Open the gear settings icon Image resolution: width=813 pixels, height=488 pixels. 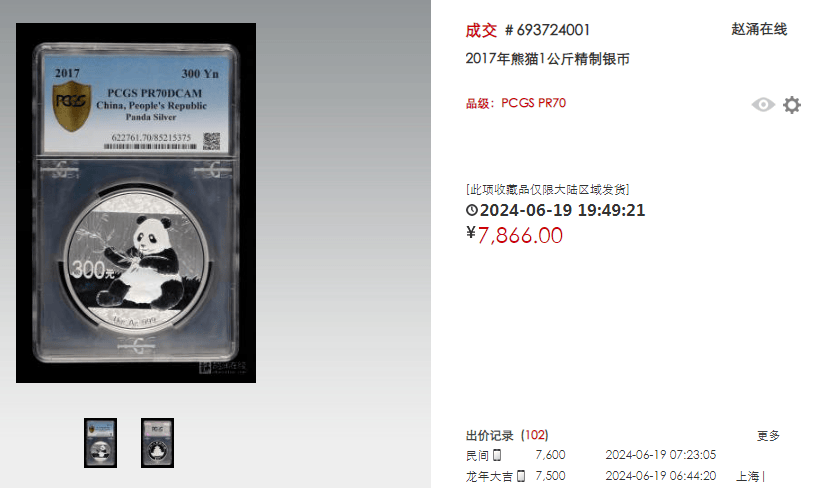[792, 105]
